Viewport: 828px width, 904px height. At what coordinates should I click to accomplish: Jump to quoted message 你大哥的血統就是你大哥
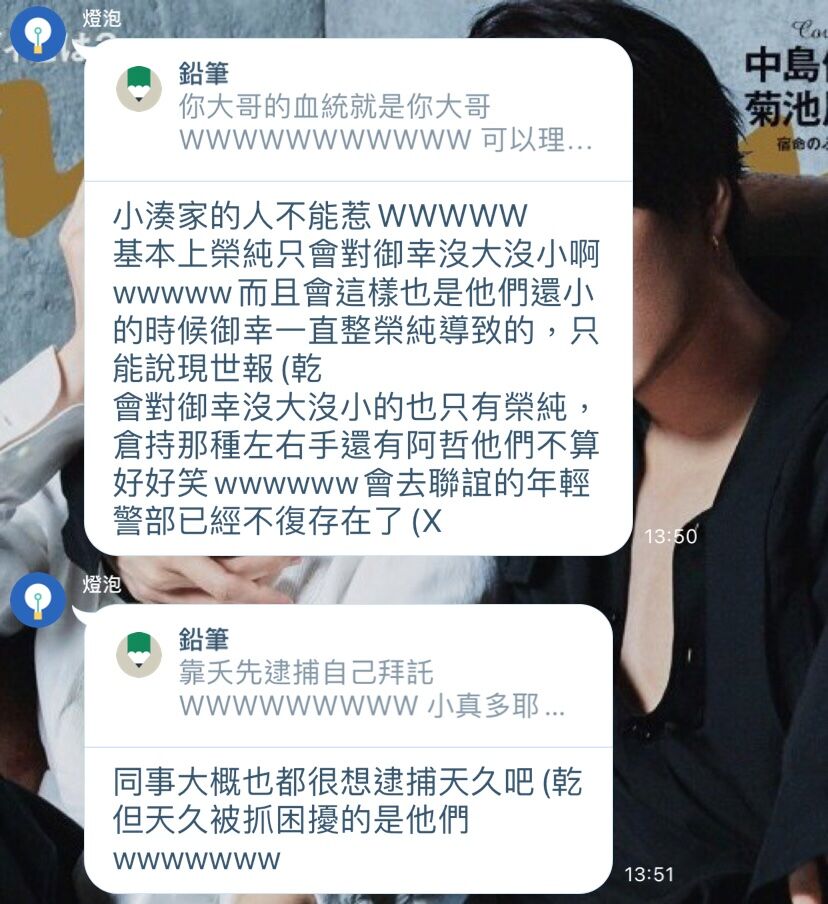coord(335,106)
